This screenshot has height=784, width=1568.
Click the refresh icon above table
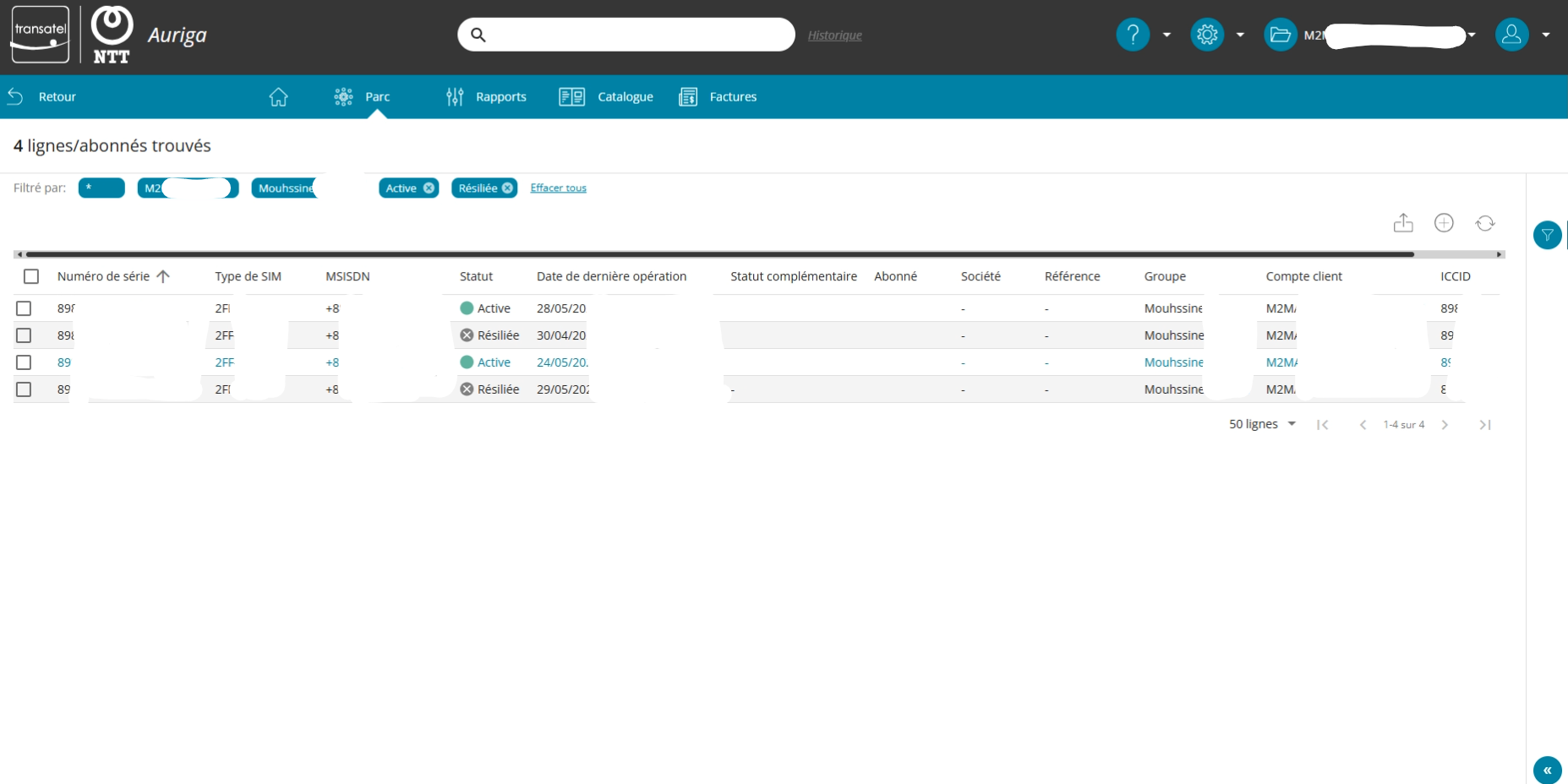click(x=1485, y=223)
